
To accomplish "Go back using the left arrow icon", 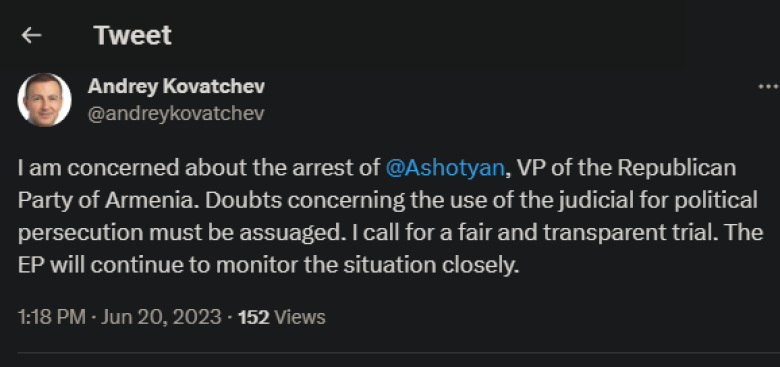I will [x=31, y=35].
